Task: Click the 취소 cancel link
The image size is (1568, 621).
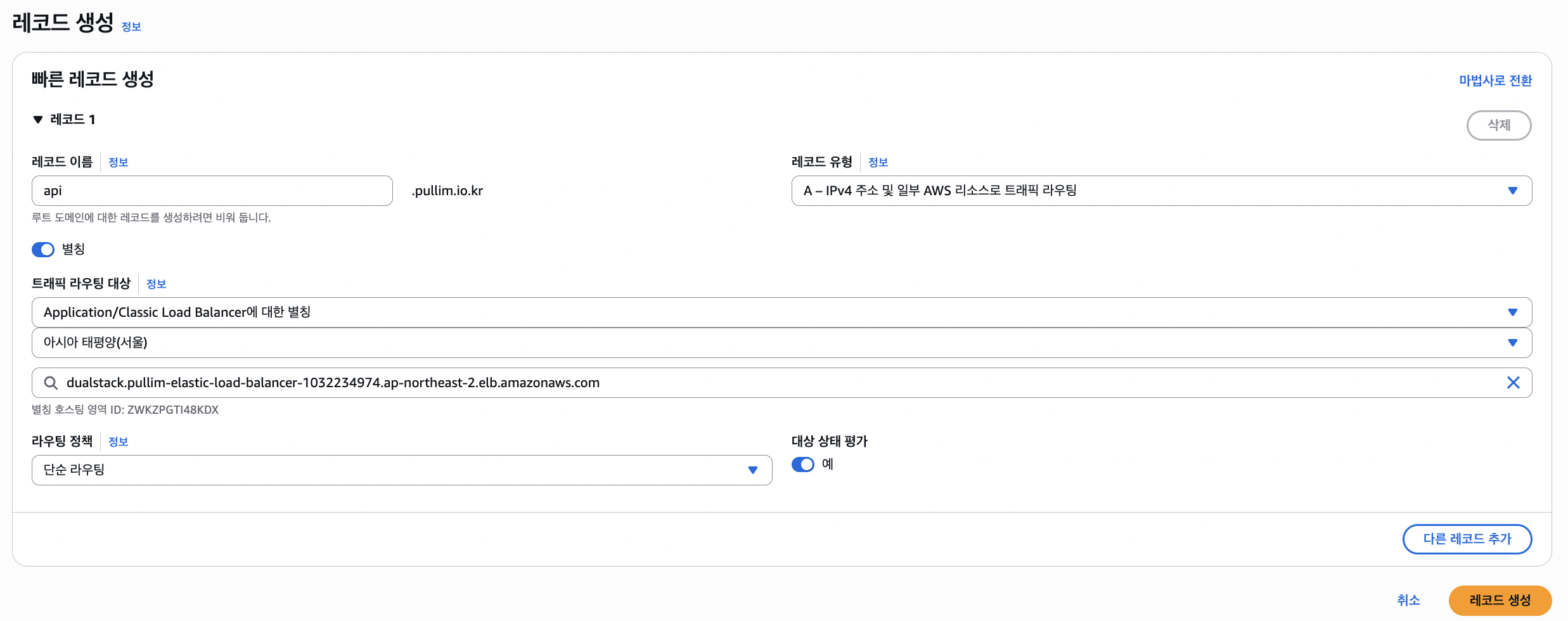Action: pos(1408,600)
